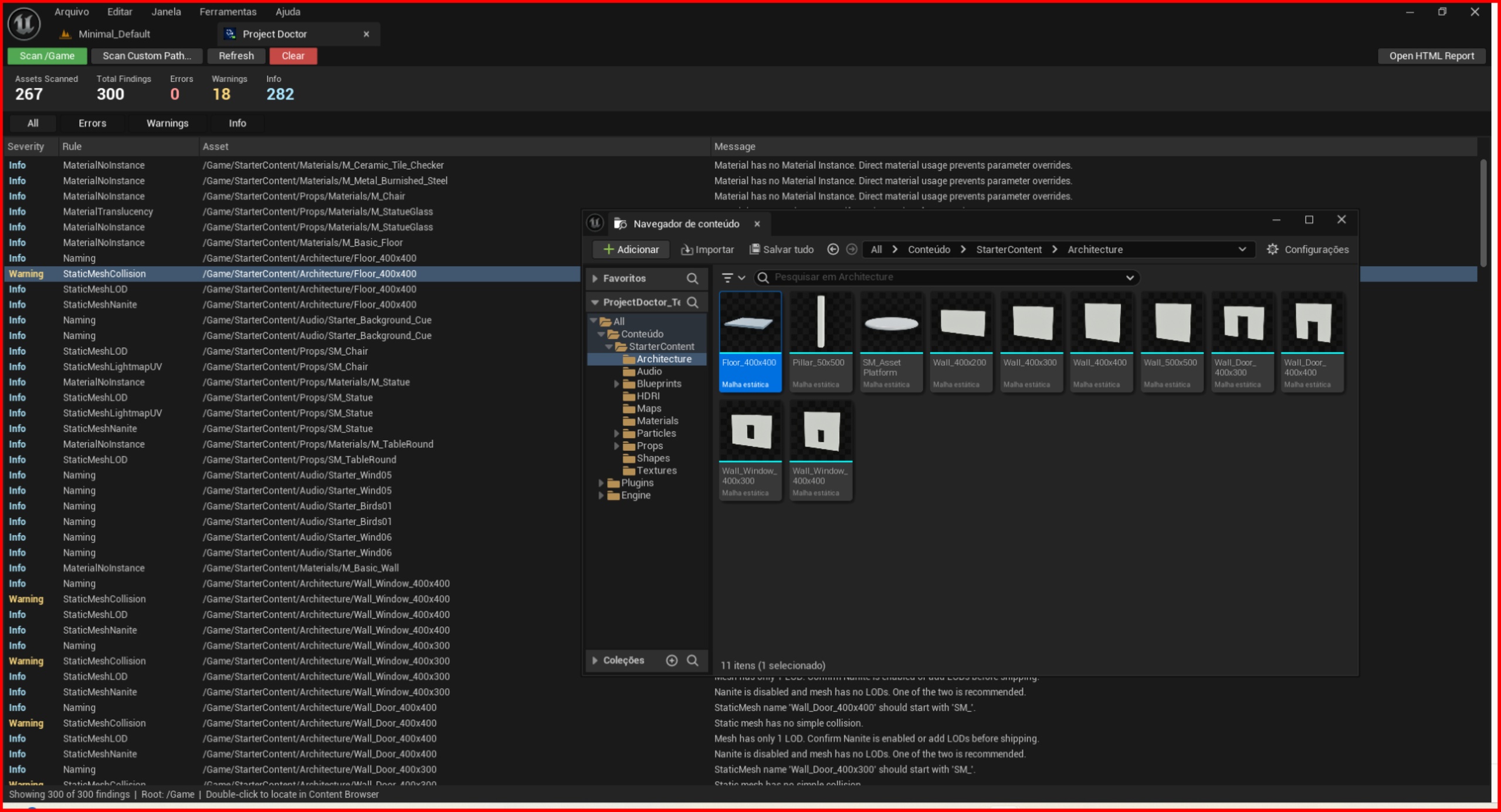1501x812 pixels.
Task: Click StarterContent in breadcrumb path
Action: (1009, 250)
